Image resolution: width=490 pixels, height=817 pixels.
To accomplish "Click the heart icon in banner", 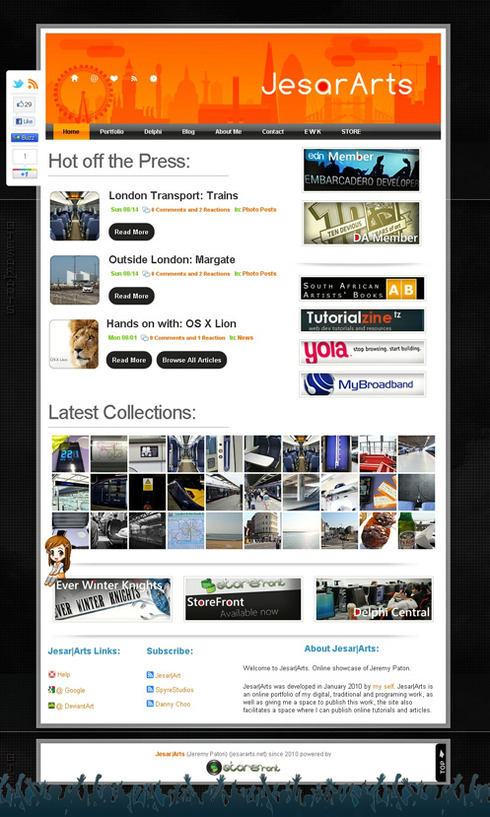I will point(114,78).
